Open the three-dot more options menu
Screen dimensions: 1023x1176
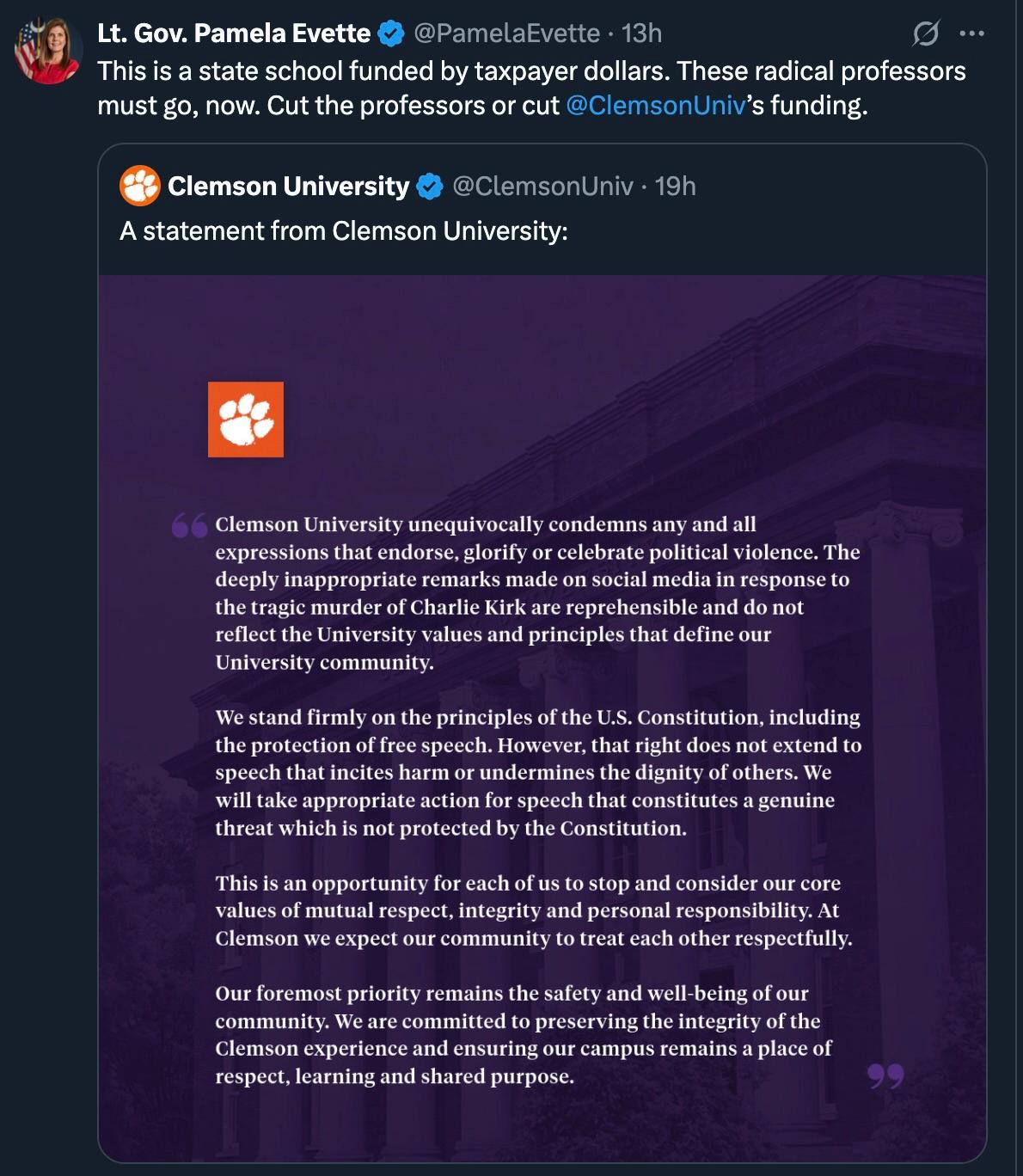click(x=971, y=34)
